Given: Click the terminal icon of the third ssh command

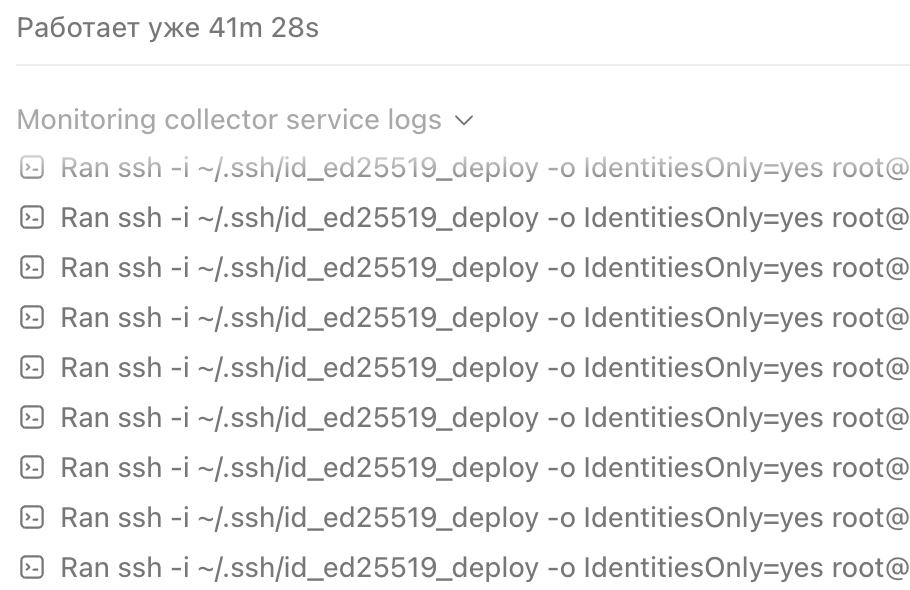Looking at the screenshot, I should [32, 267].
